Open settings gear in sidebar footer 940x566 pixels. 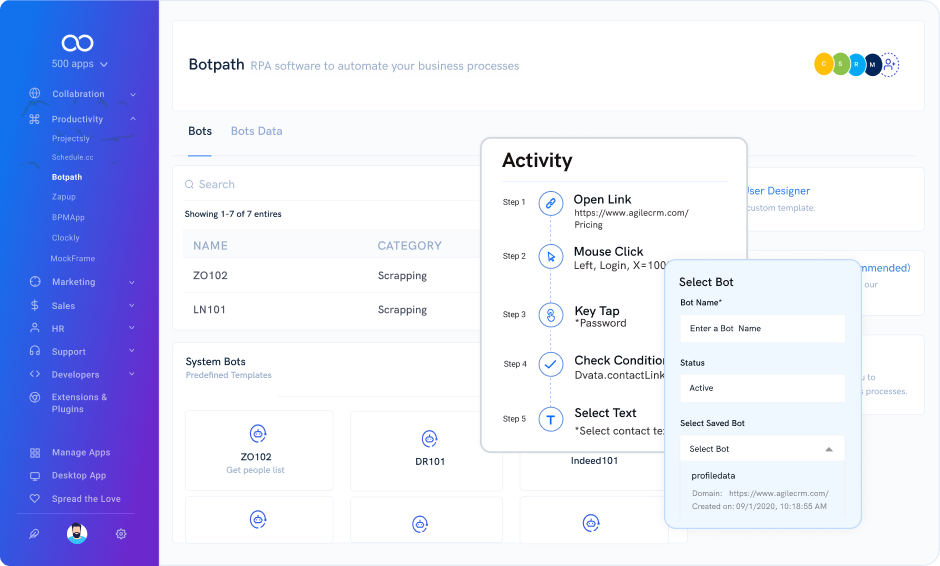coord(121,534)
